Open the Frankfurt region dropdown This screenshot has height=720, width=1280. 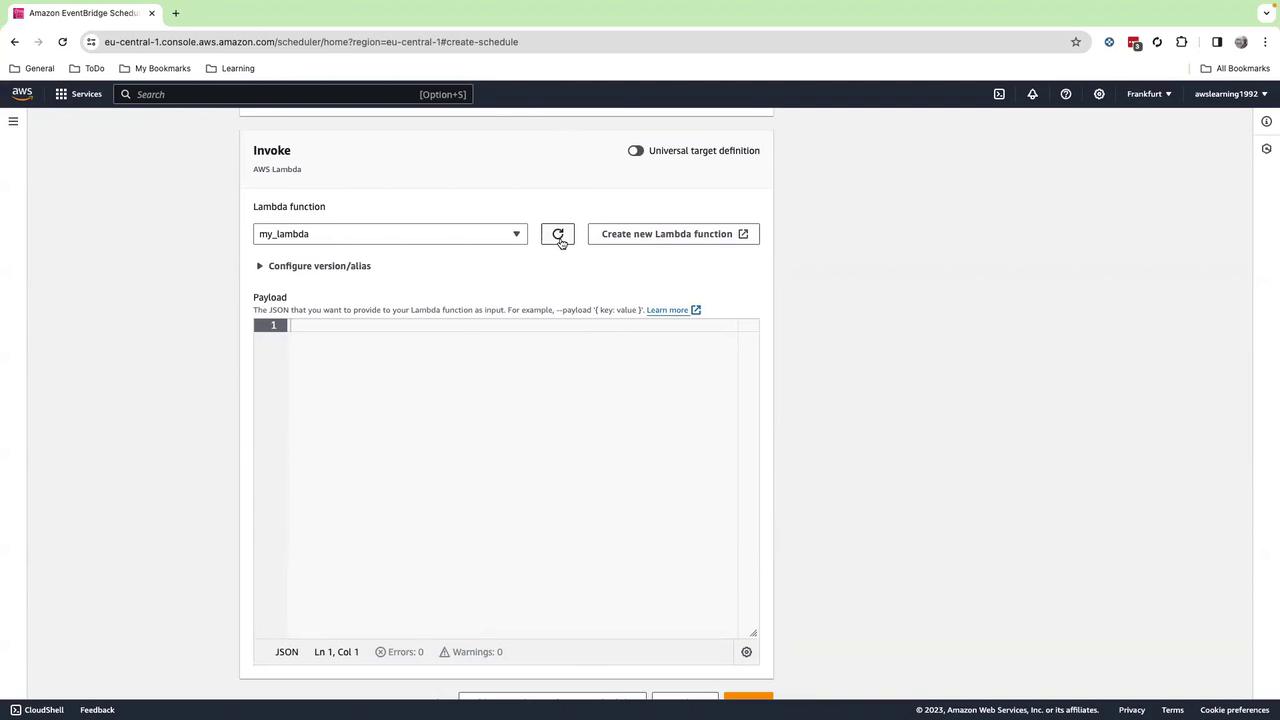pyautogui.click(x=1149, y=94)
